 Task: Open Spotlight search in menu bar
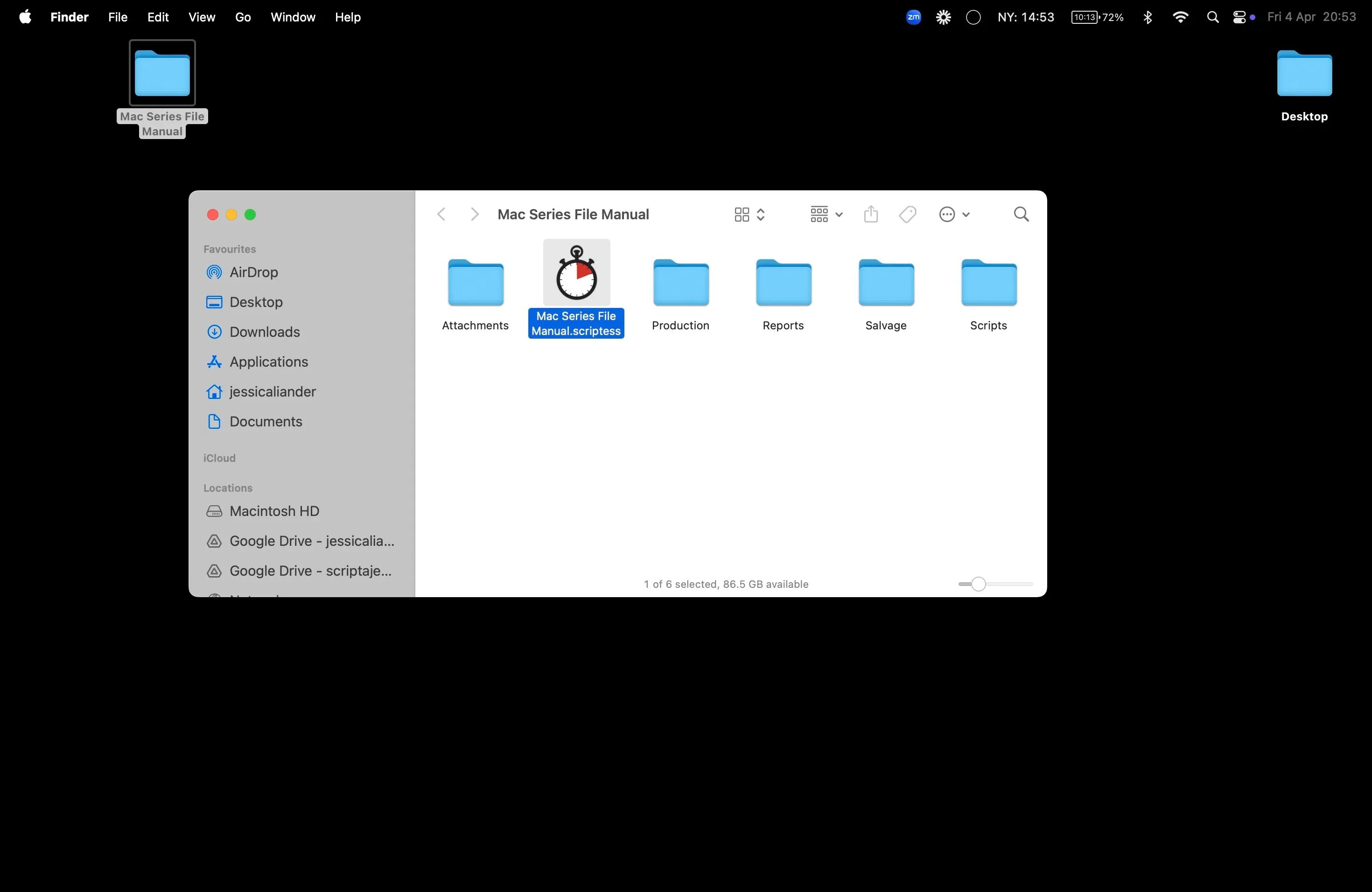(1212, 17)
